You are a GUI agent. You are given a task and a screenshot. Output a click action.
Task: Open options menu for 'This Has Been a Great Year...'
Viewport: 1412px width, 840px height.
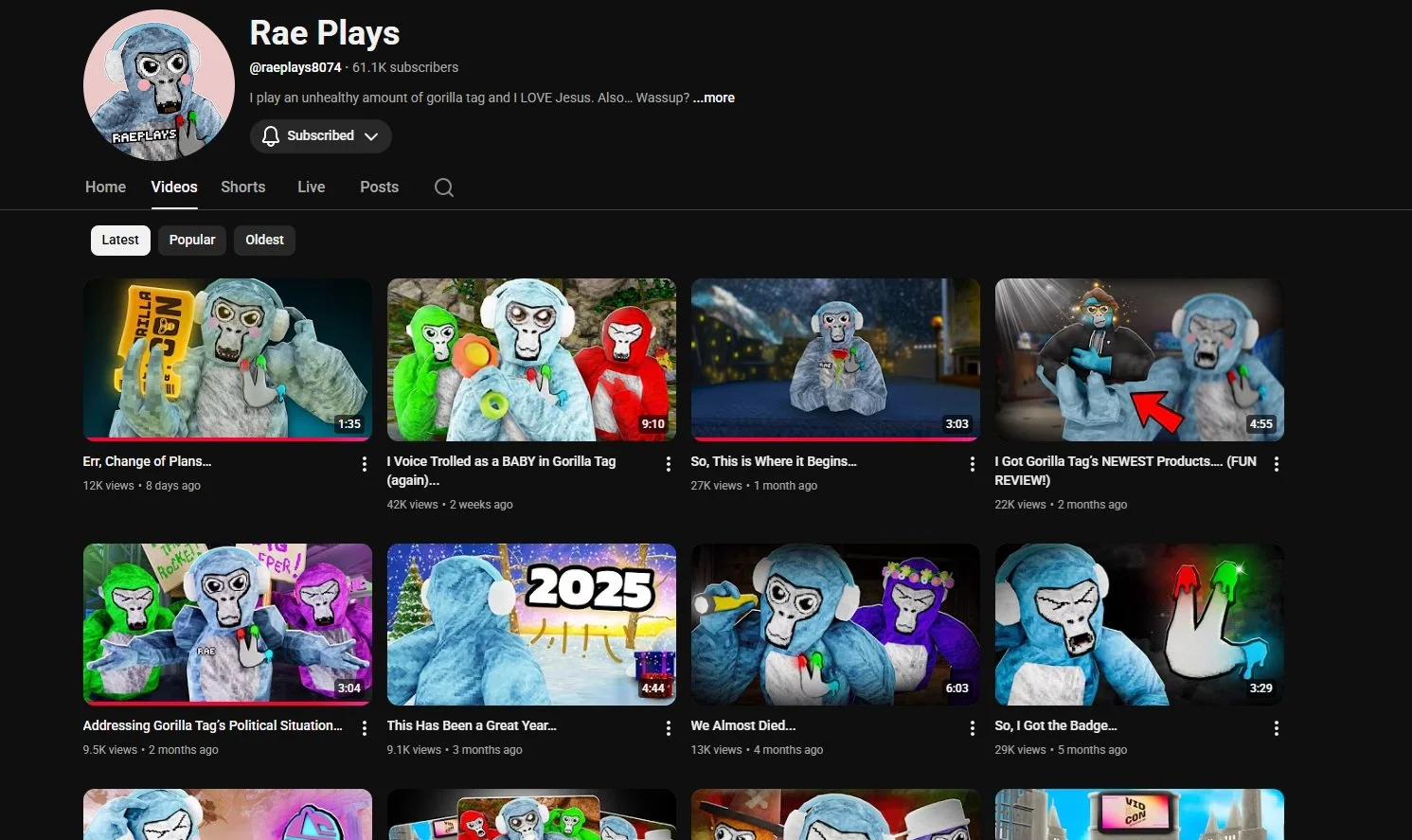pyautogui.click(x=668, y=728)
